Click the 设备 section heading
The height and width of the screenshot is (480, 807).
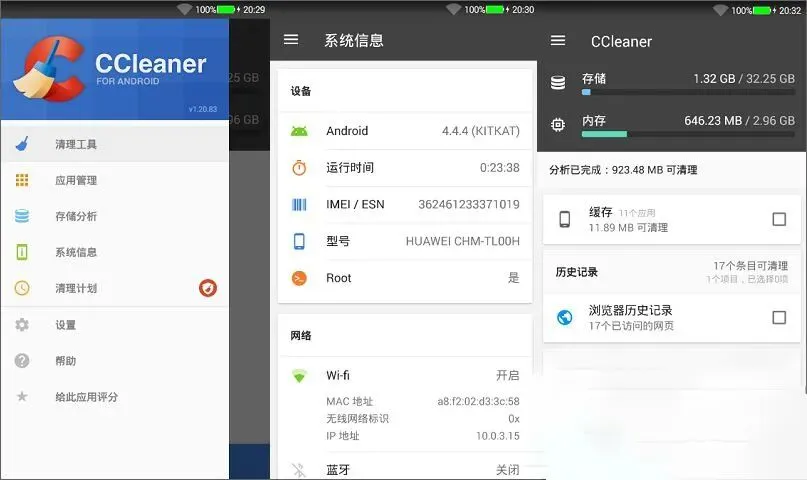[x=301, y=91]
